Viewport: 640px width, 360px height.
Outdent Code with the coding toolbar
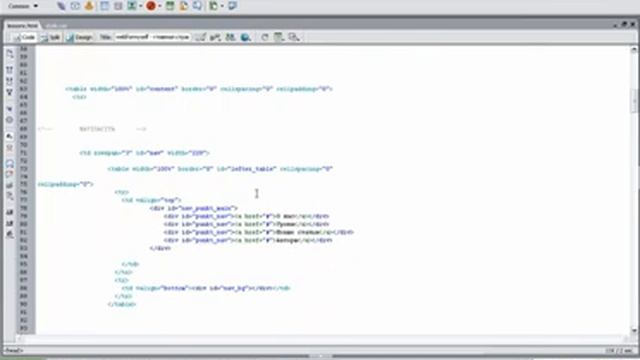[10, 223]
